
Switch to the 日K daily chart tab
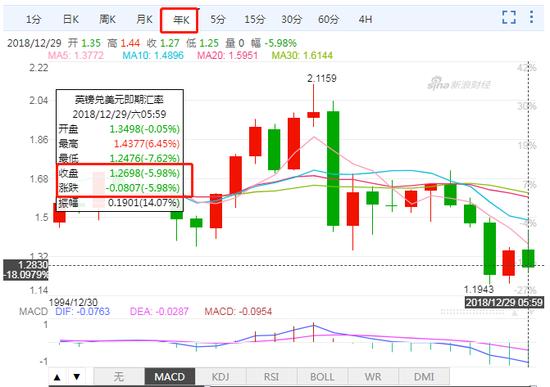71,19
